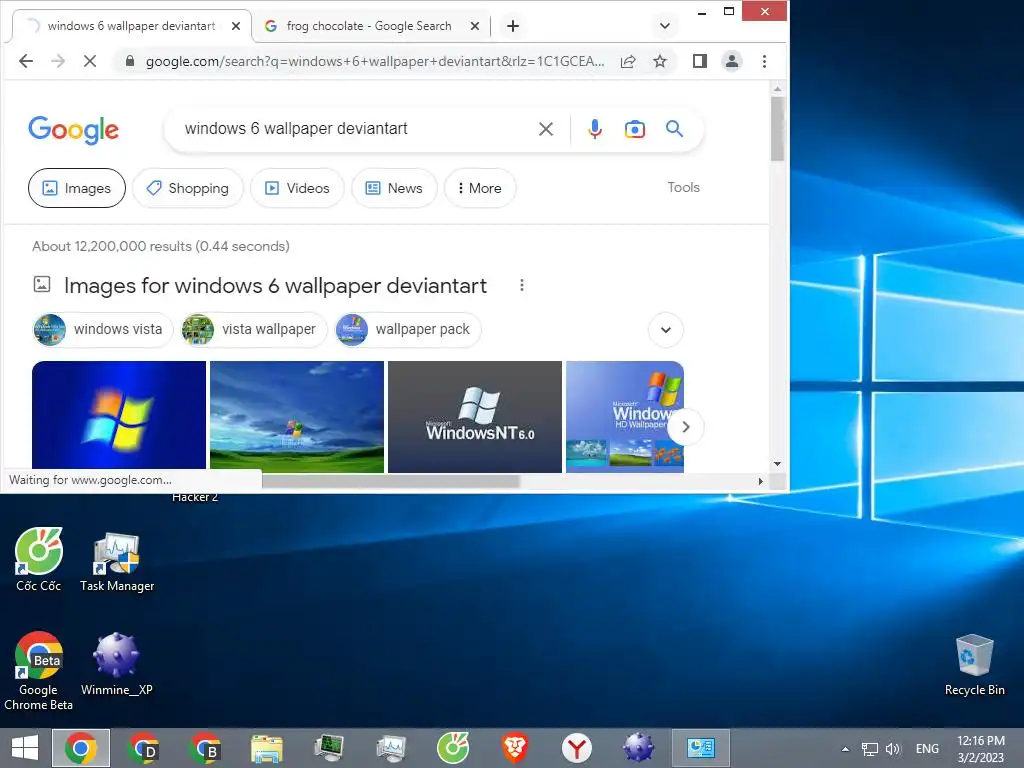Start voice search with microphone
Image resolution: width=1024 pixels, height=768 pixels.
coord(595,129)
